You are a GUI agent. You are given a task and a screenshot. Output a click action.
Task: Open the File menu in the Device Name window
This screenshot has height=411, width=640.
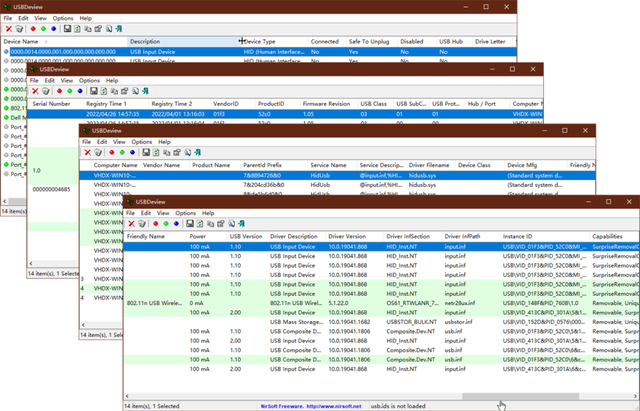coord(8,18)
